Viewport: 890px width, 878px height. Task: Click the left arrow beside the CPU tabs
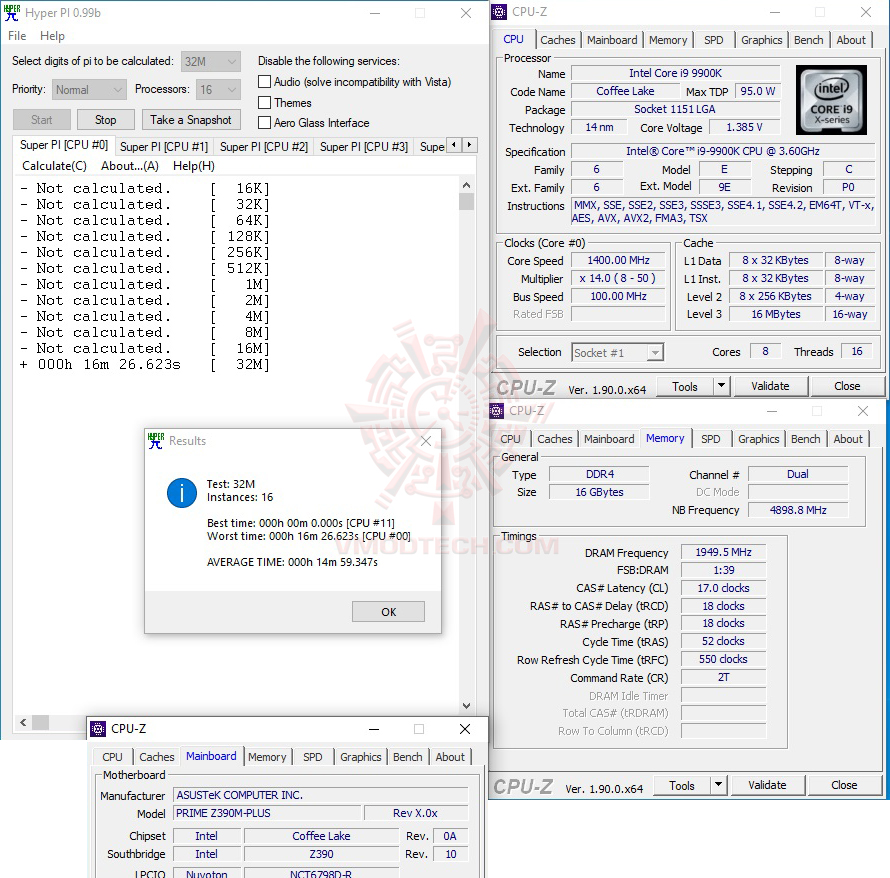pyautogui.click(x=456, y=144)
